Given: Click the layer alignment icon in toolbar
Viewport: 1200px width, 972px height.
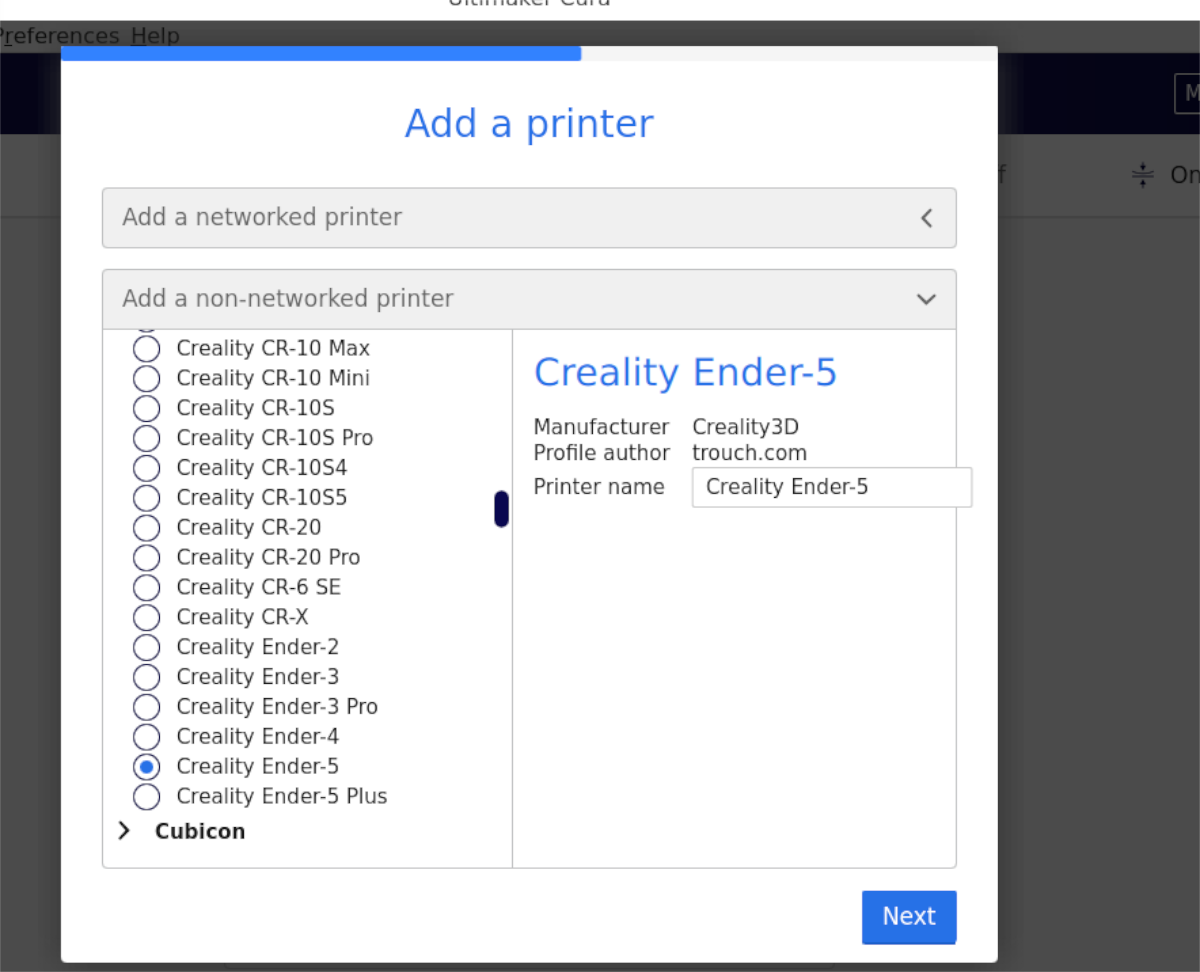Looking at the screenshot, I should tap(1142, 176).
